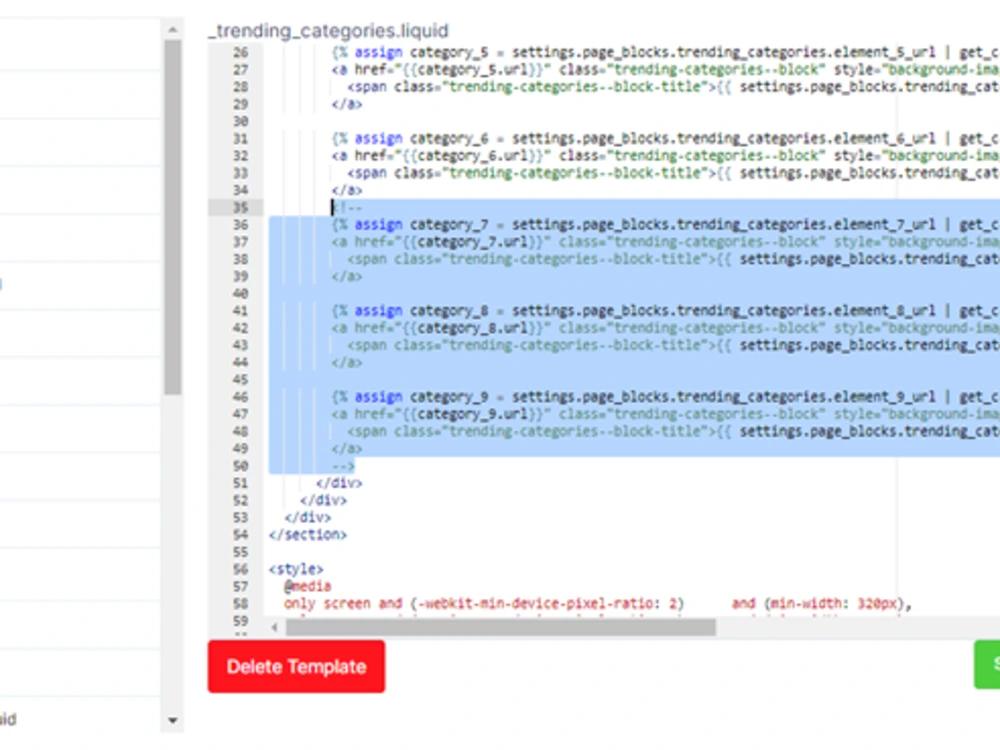Screen dimensions: 1000x750
Task: Click the </a> closing tag on line 44
Action: pyautogui.click(x=347, y=362)
